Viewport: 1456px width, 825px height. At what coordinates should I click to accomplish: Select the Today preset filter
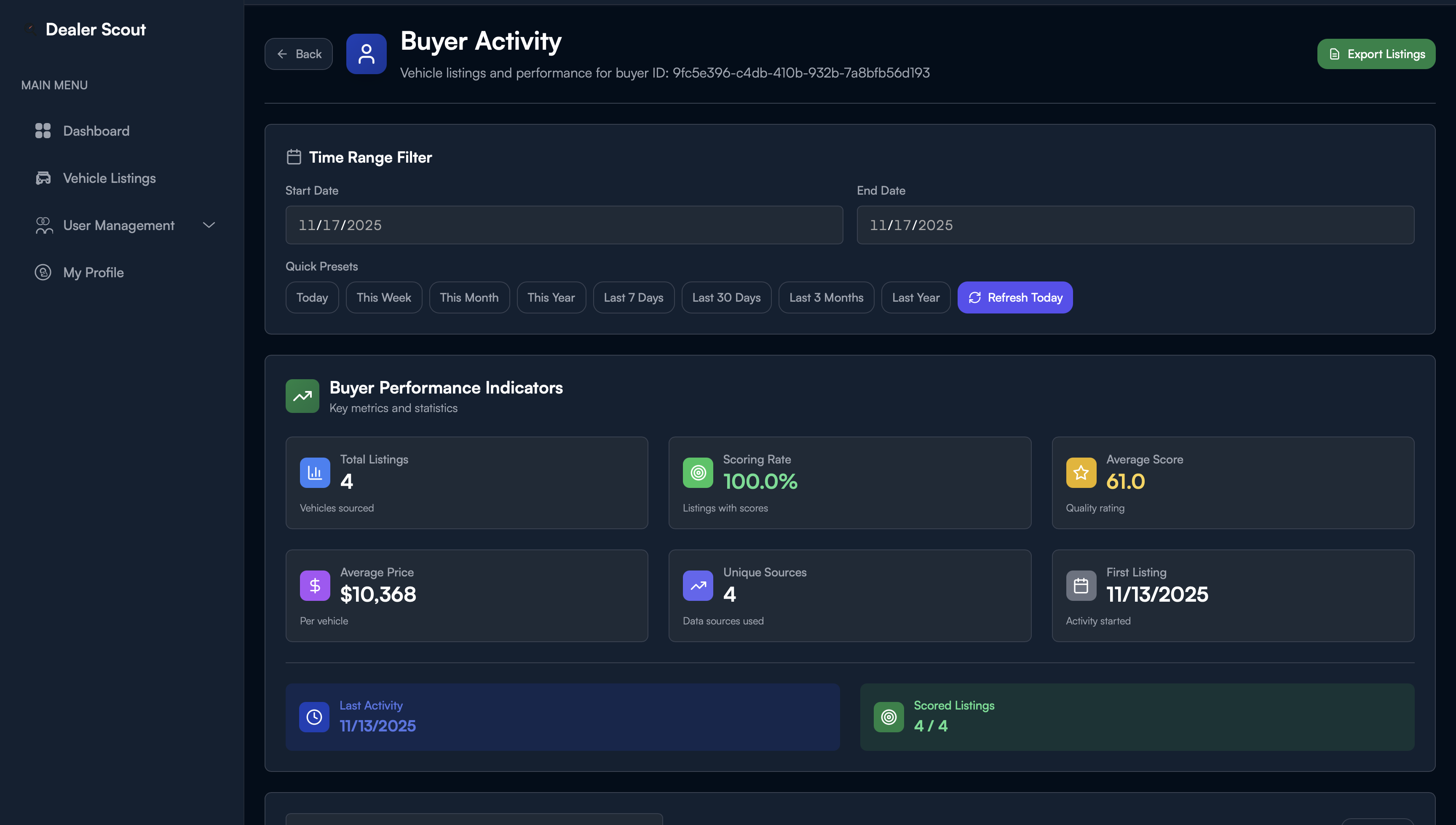[x=312, y=297]
